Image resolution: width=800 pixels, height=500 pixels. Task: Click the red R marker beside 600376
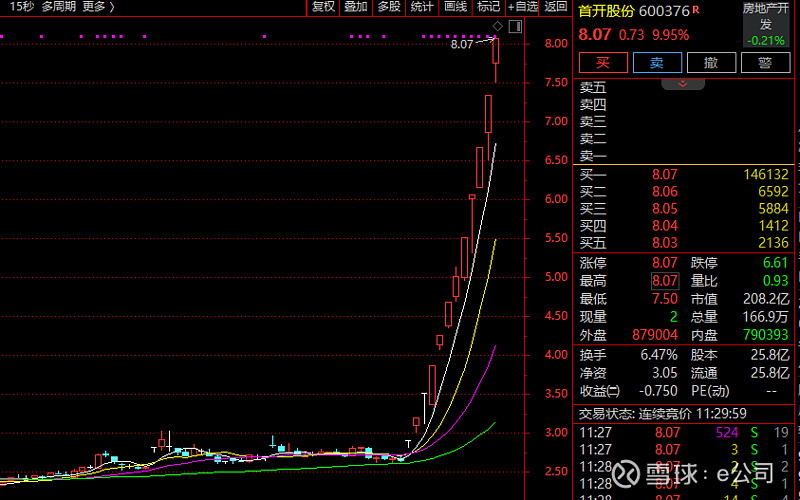click(x=696, y=10)
